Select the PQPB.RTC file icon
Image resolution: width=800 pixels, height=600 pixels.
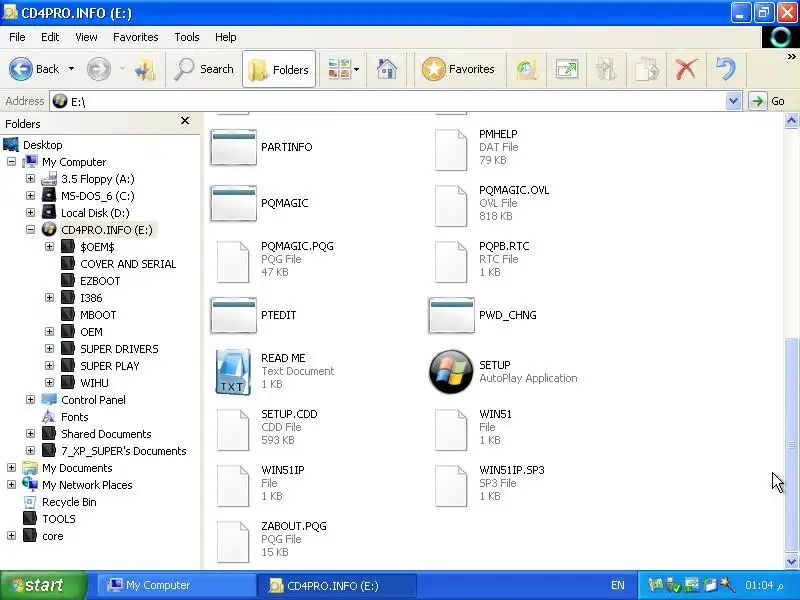coord(451,262)
